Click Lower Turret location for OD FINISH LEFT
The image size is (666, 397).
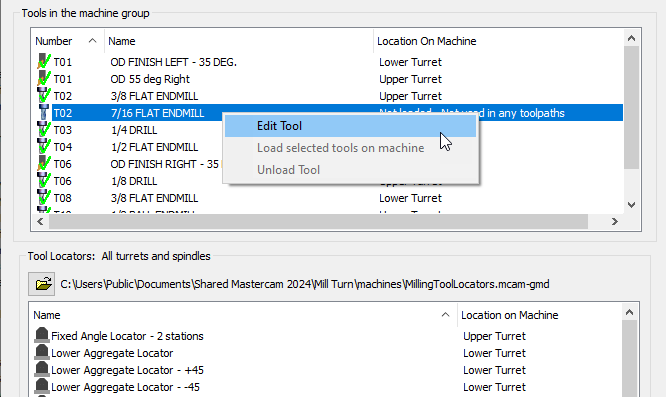click(410, 62)
